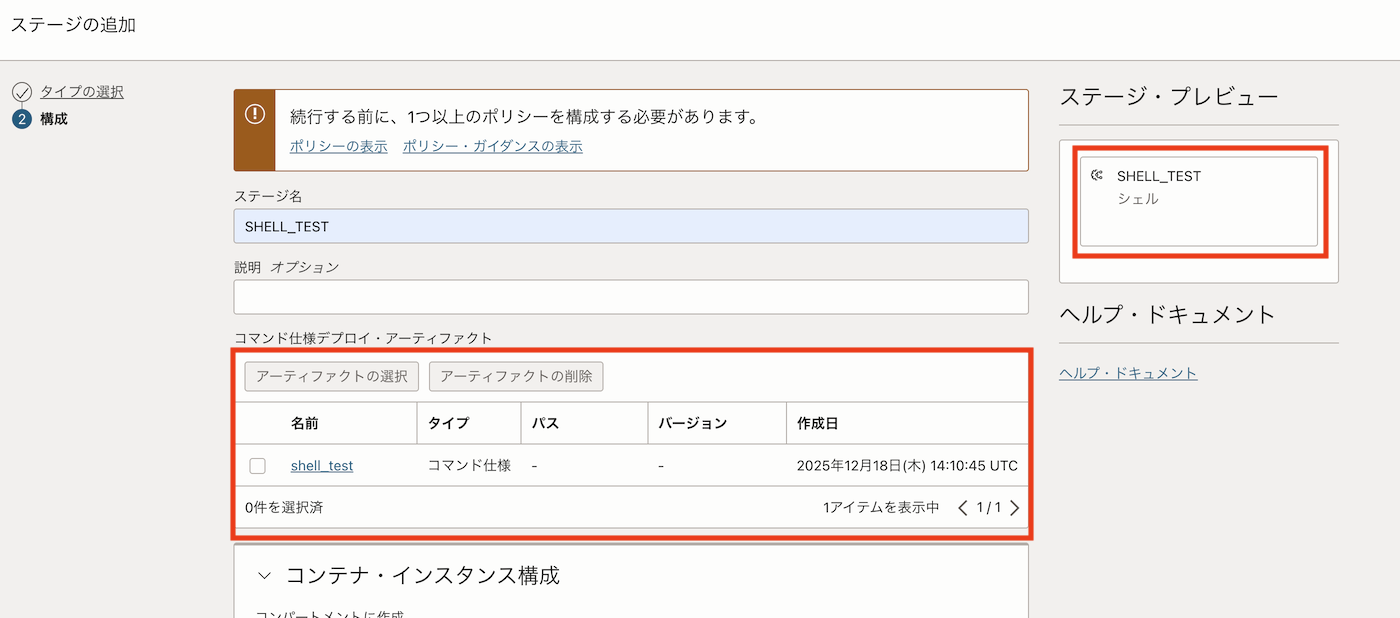Click the completed step checkmark icon

(x=22, y=93)
